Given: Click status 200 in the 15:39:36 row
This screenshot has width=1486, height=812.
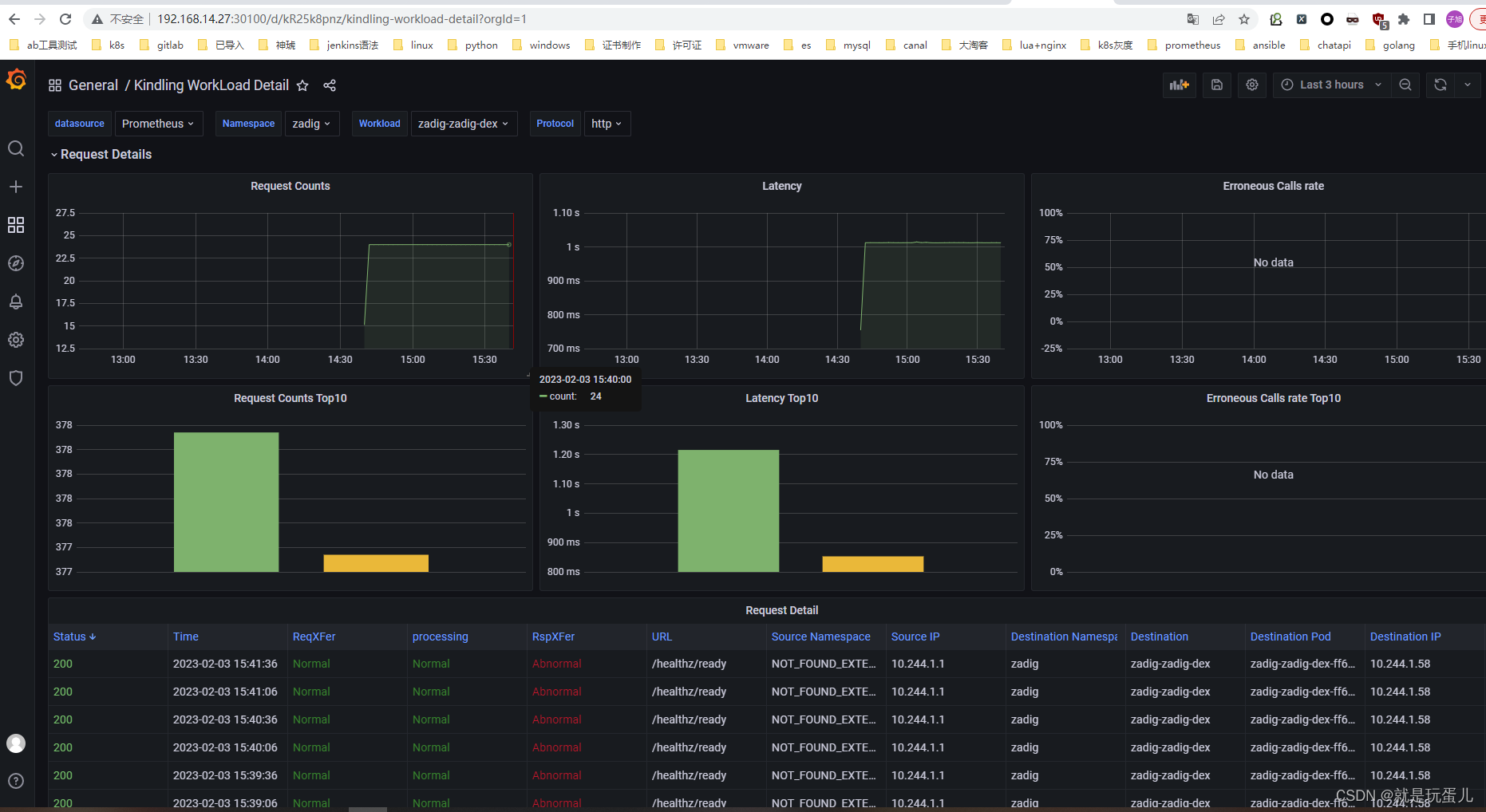Looking at the screenshot, I should 63,775.
